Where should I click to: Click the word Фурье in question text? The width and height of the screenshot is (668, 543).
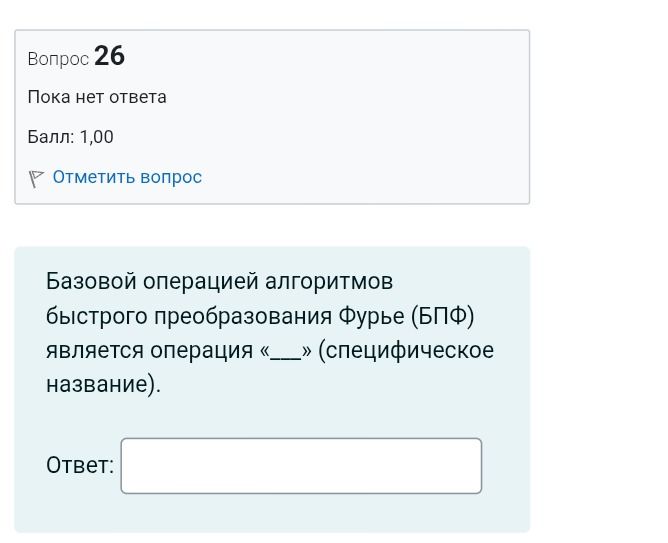point(371,316)
